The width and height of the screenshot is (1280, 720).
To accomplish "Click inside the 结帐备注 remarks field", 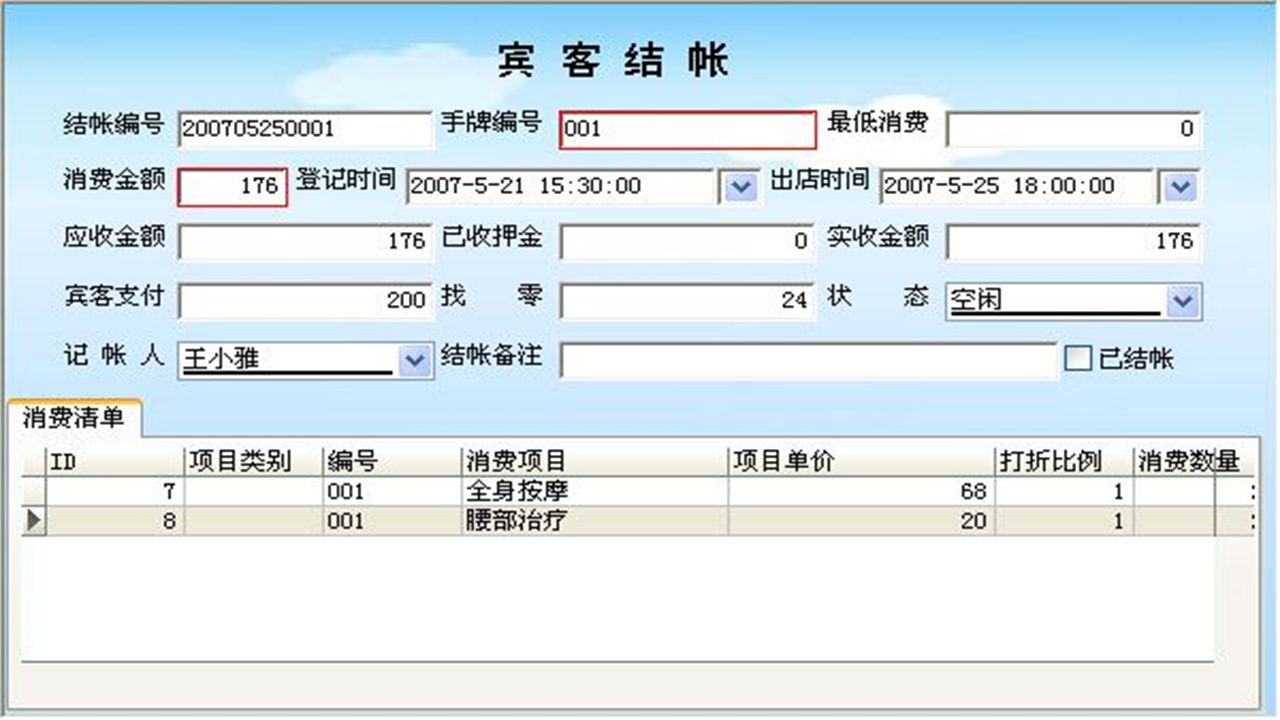I will pyautogui.click(x=810, y=361).
